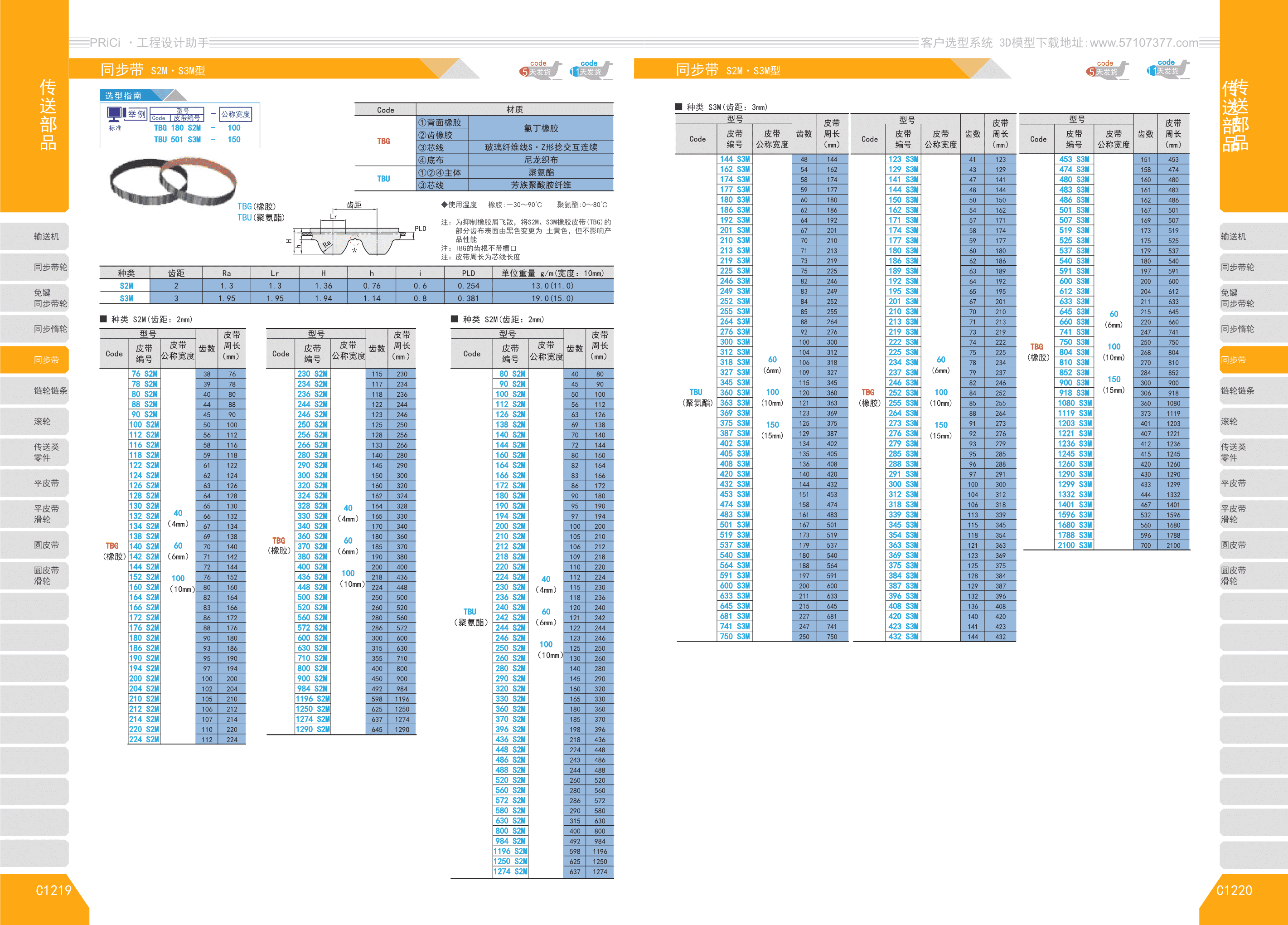Click the 尼龙织布 material cell

pos(541,160)
